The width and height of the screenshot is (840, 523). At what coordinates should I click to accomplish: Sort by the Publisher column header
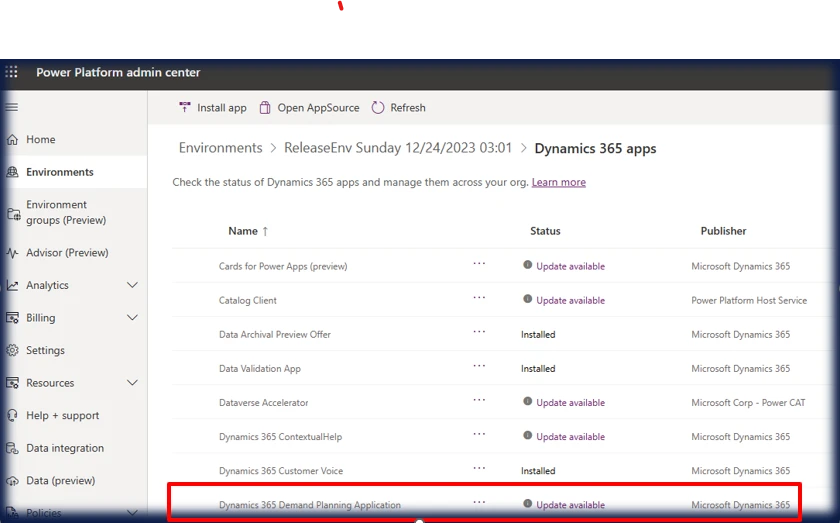(724, 231)
